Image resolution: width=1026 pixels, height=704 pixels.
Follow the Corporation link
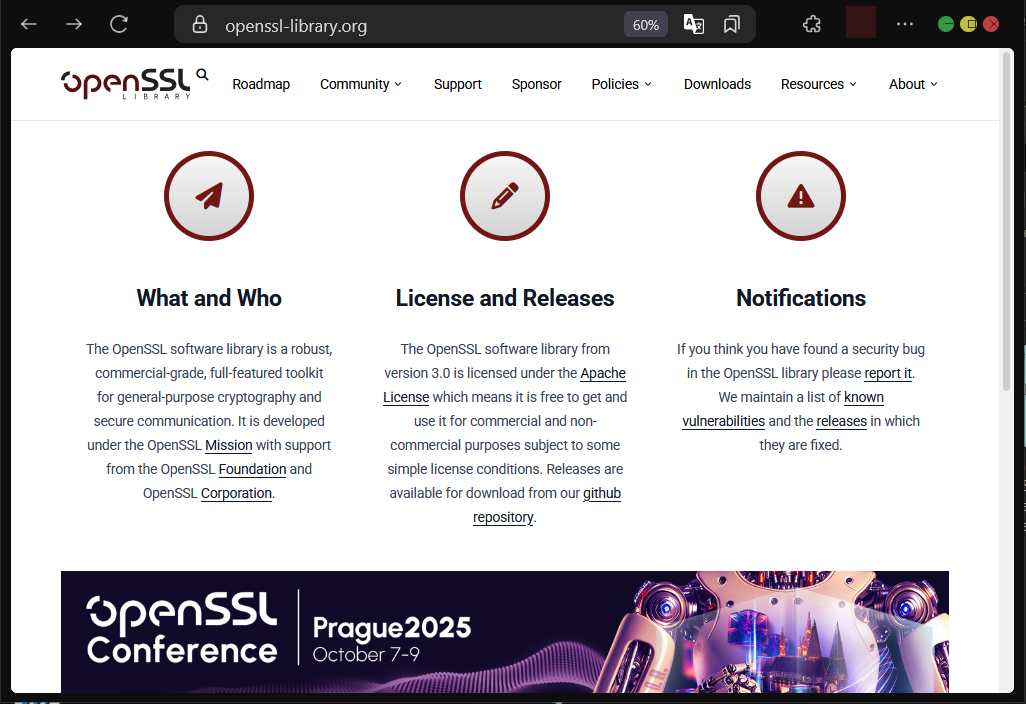(236, 493)
